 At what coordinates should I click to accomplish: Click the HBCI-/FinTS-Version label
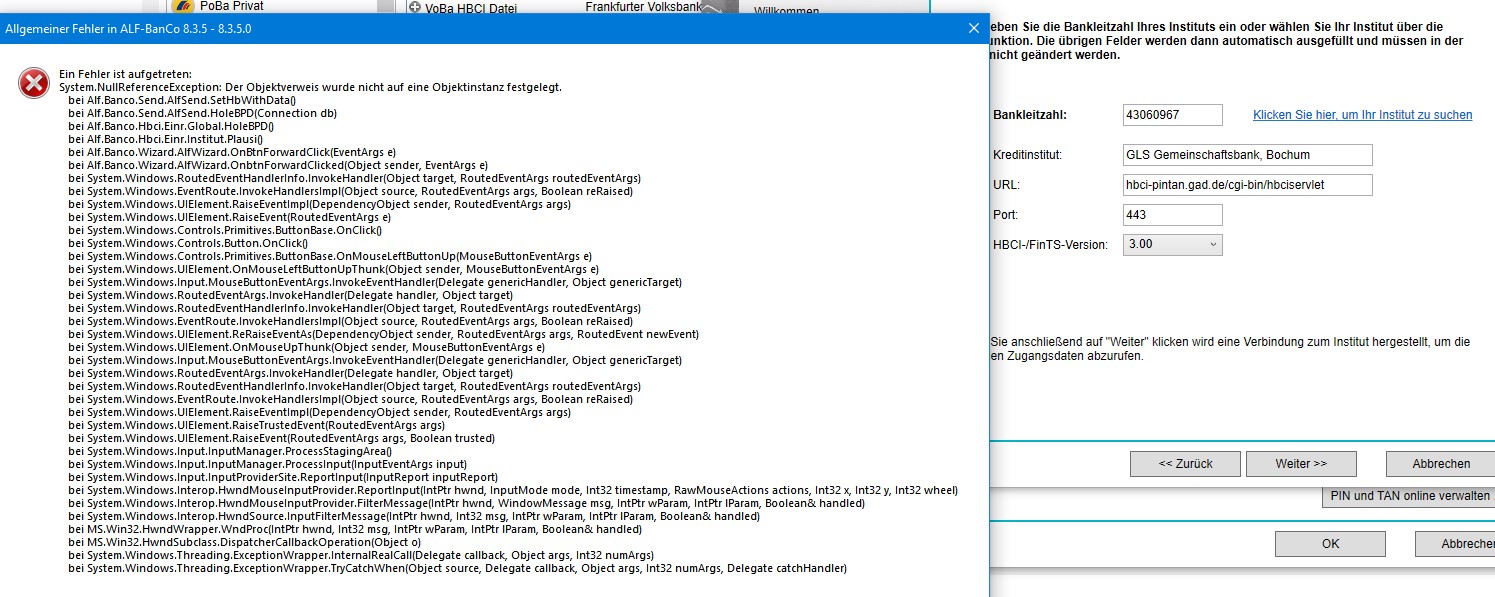pos(1050,245)
